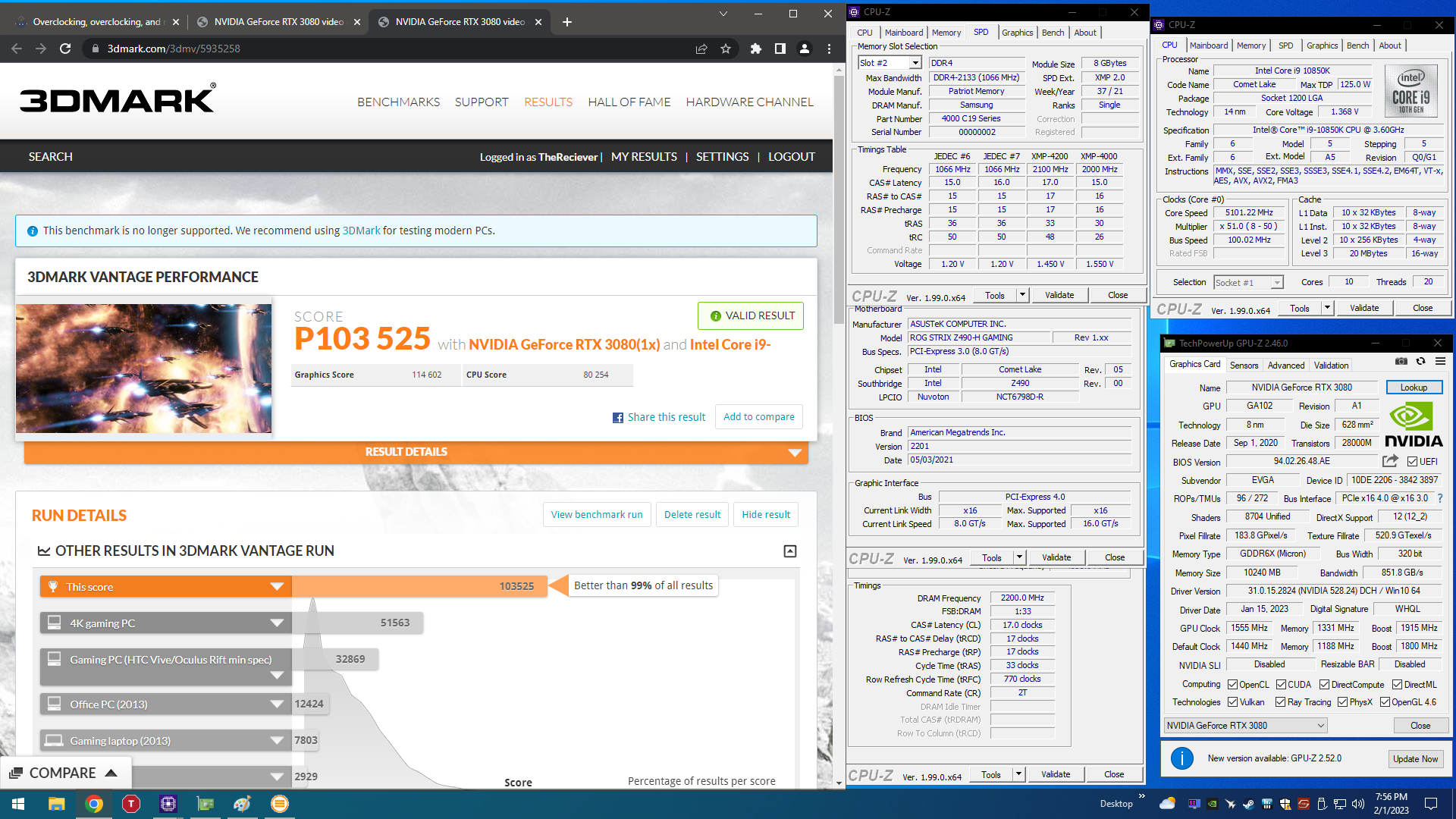Open the Slot #2 memory slot dropdown
Viewport: 1456px width, 819px height.
coord(915,63)
